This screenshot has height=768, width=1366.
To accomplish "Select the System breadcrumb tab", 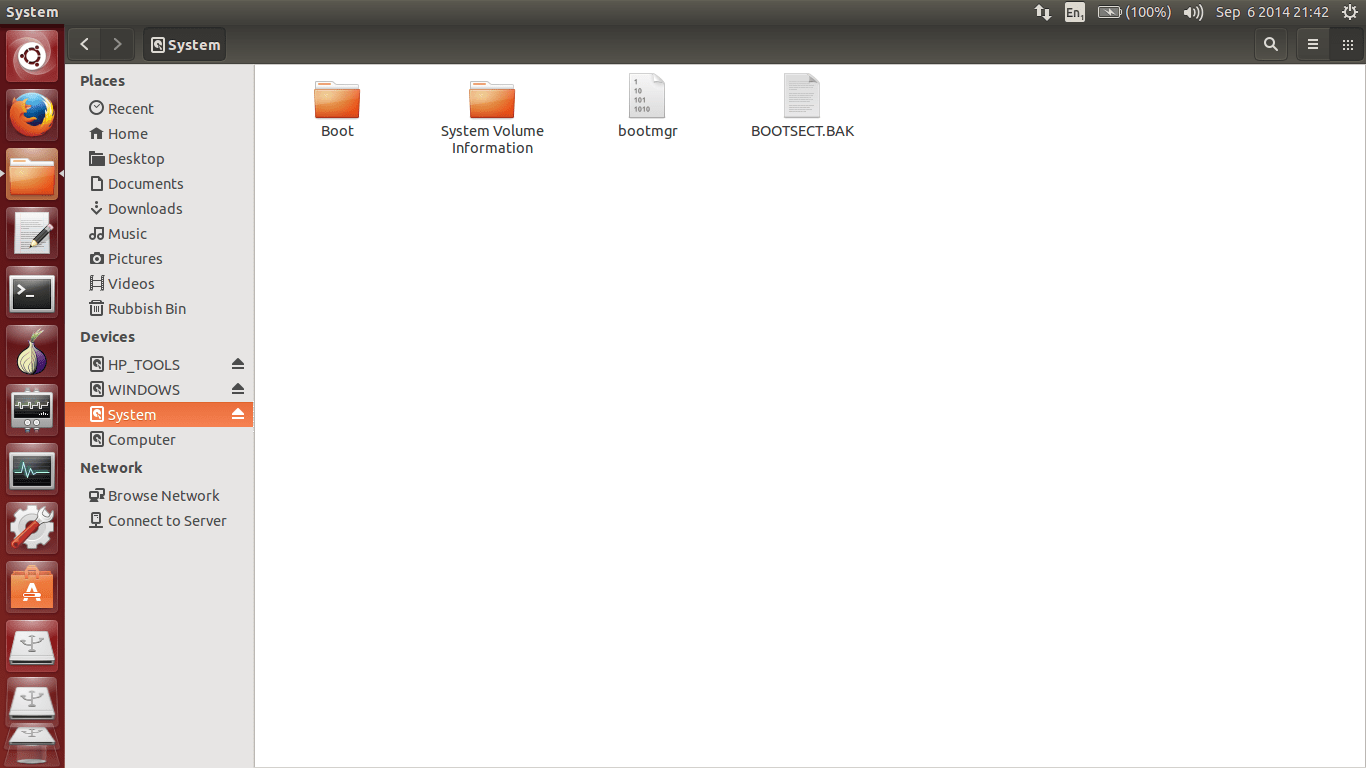I will pyautogui.click(x=184, y=44).
